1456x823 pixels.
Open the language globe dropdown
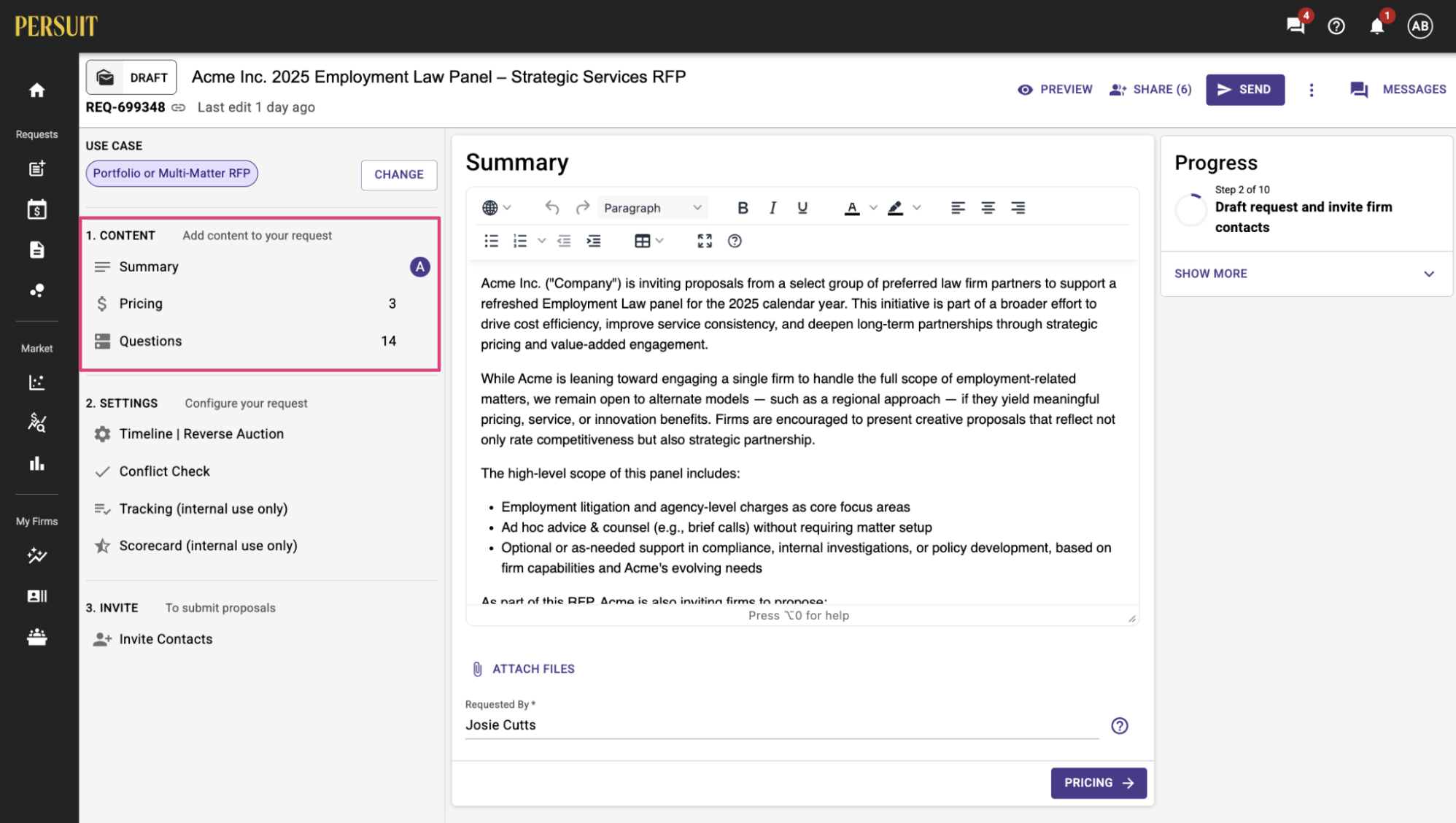pos(497,208)
